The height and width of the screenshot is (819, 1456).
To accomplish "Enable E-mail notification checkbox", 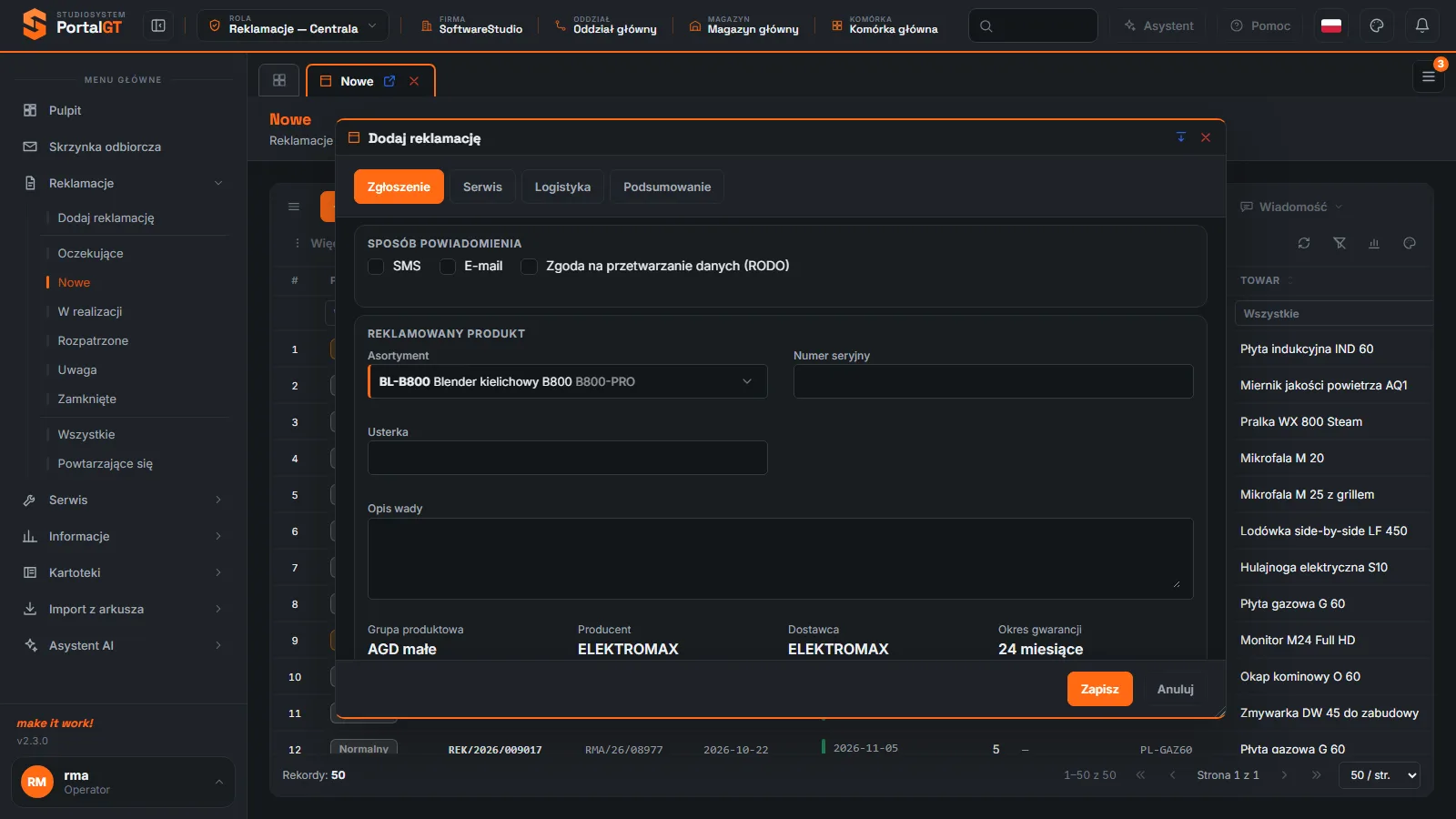I will 448,267.
